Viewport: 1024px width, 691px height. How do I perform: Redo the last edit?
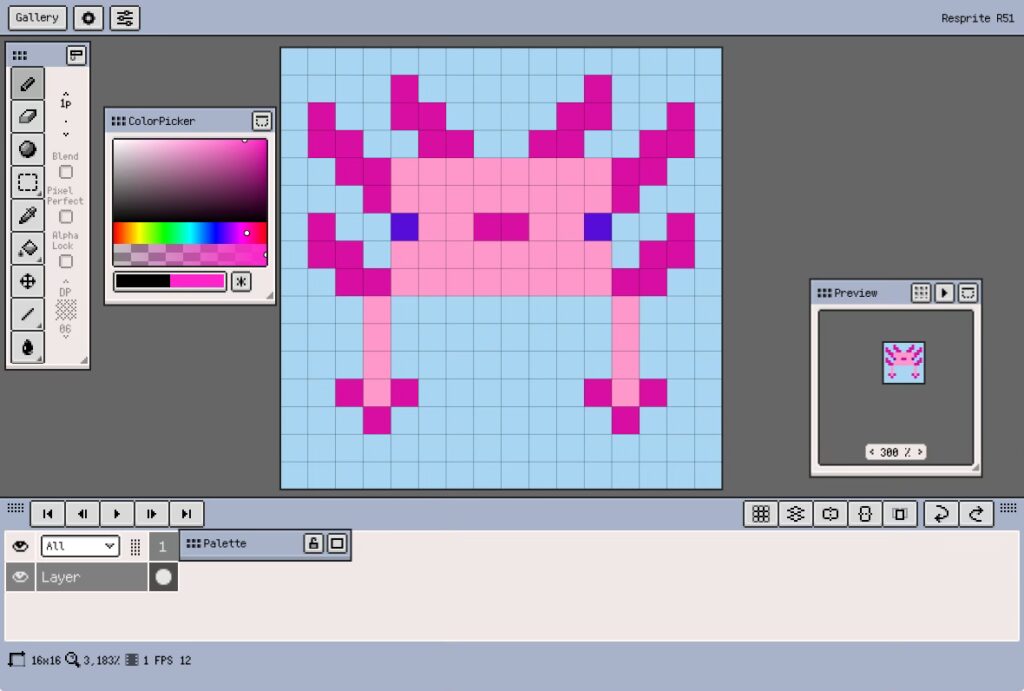click(974, 513)
